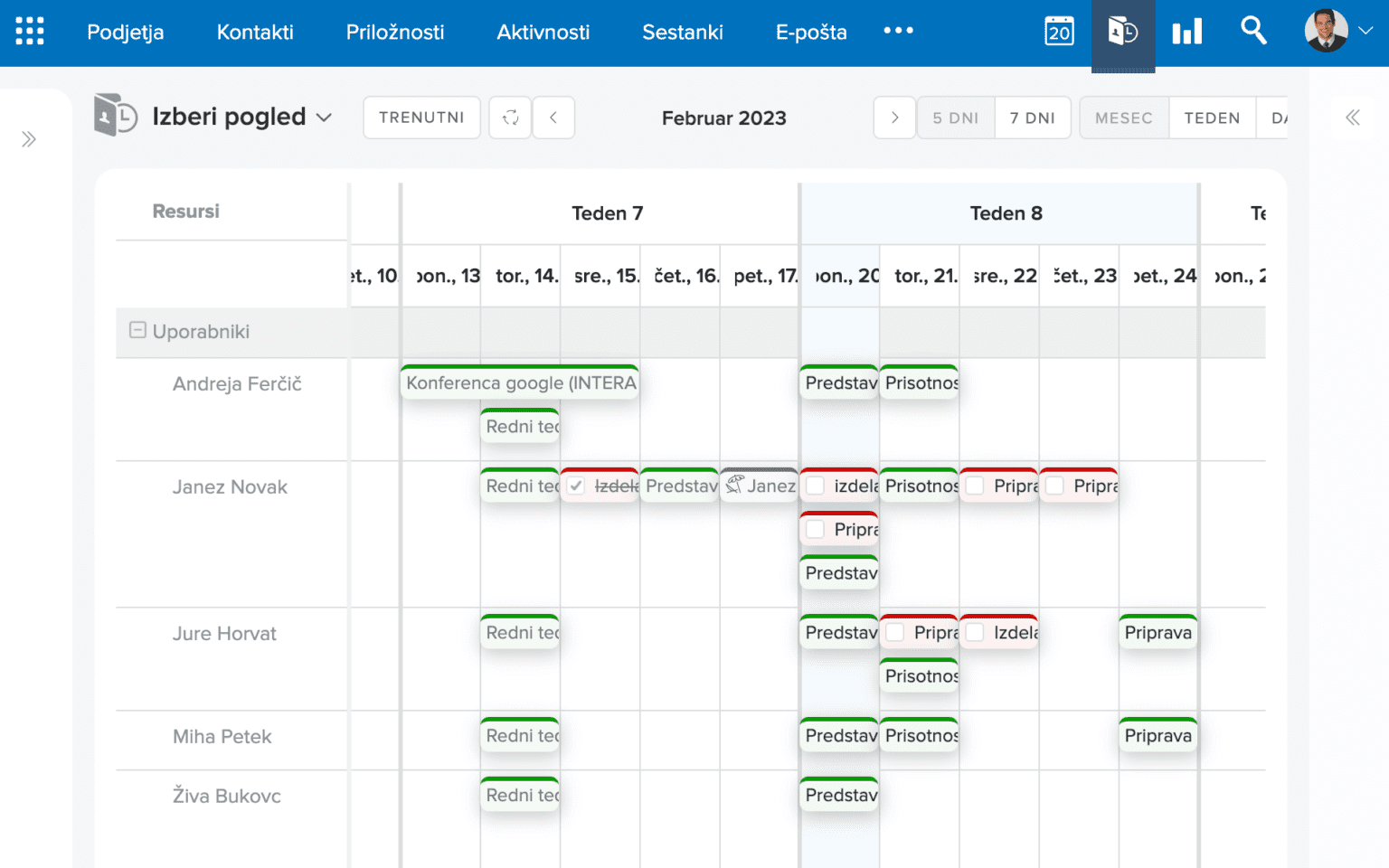Go to the Sestanki menu item
This screenshot has width=1389, height=868.
[x=682, y=33]
